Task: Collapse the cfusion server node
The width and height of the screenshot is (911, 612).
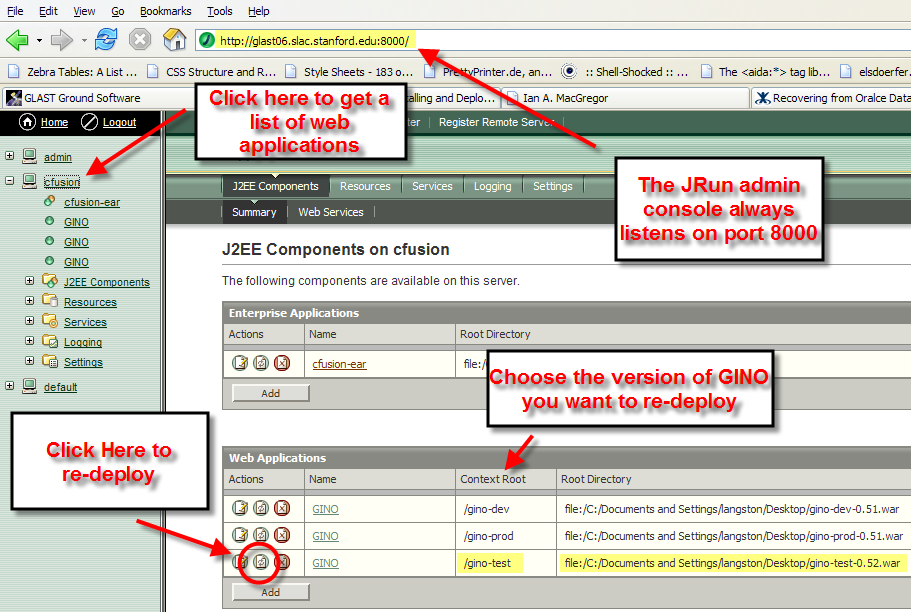Action: 9,181
